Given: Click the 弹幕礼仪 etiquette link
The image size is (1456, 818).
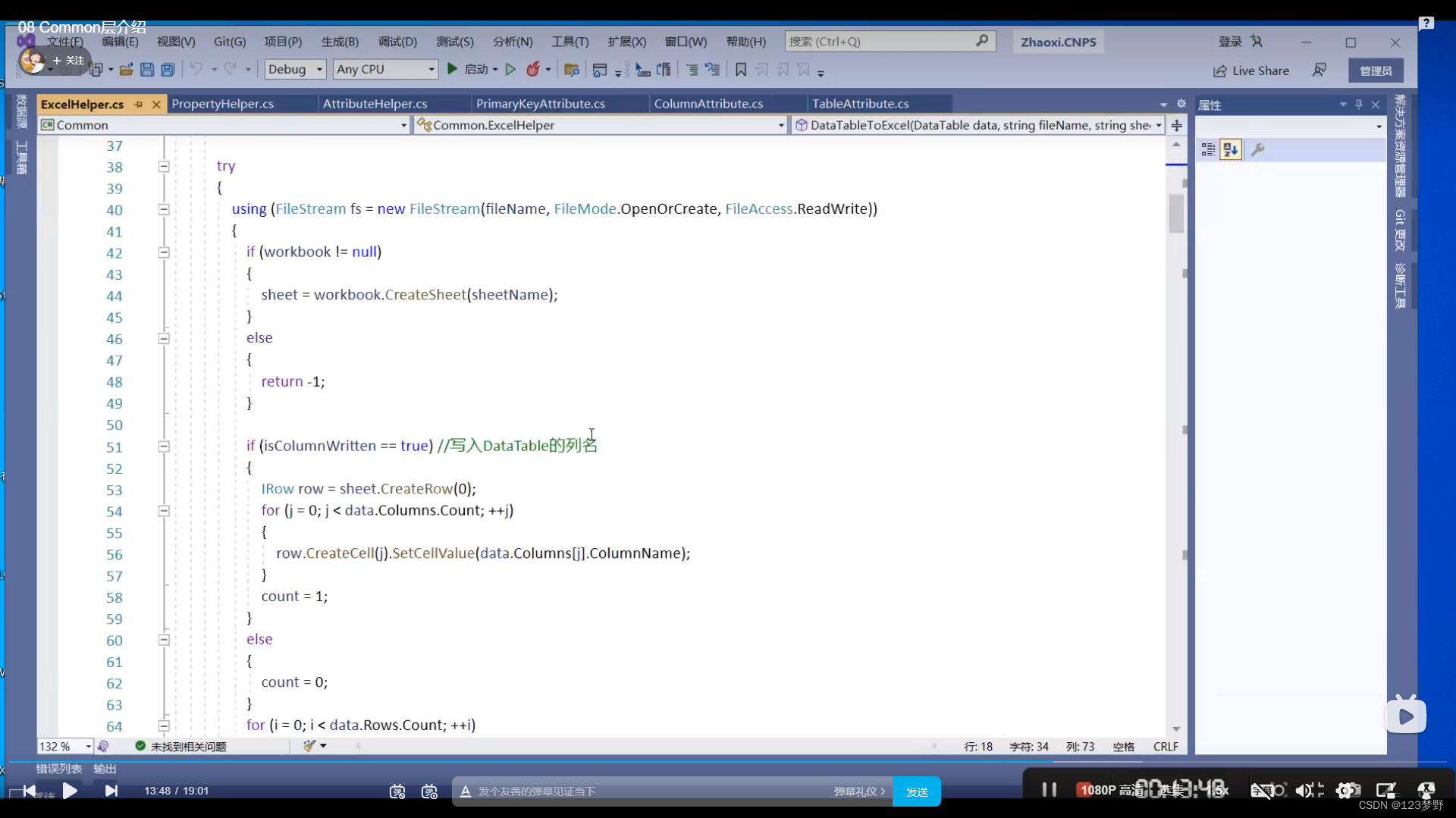Looking at the screenshot, I should coord(859,791).
